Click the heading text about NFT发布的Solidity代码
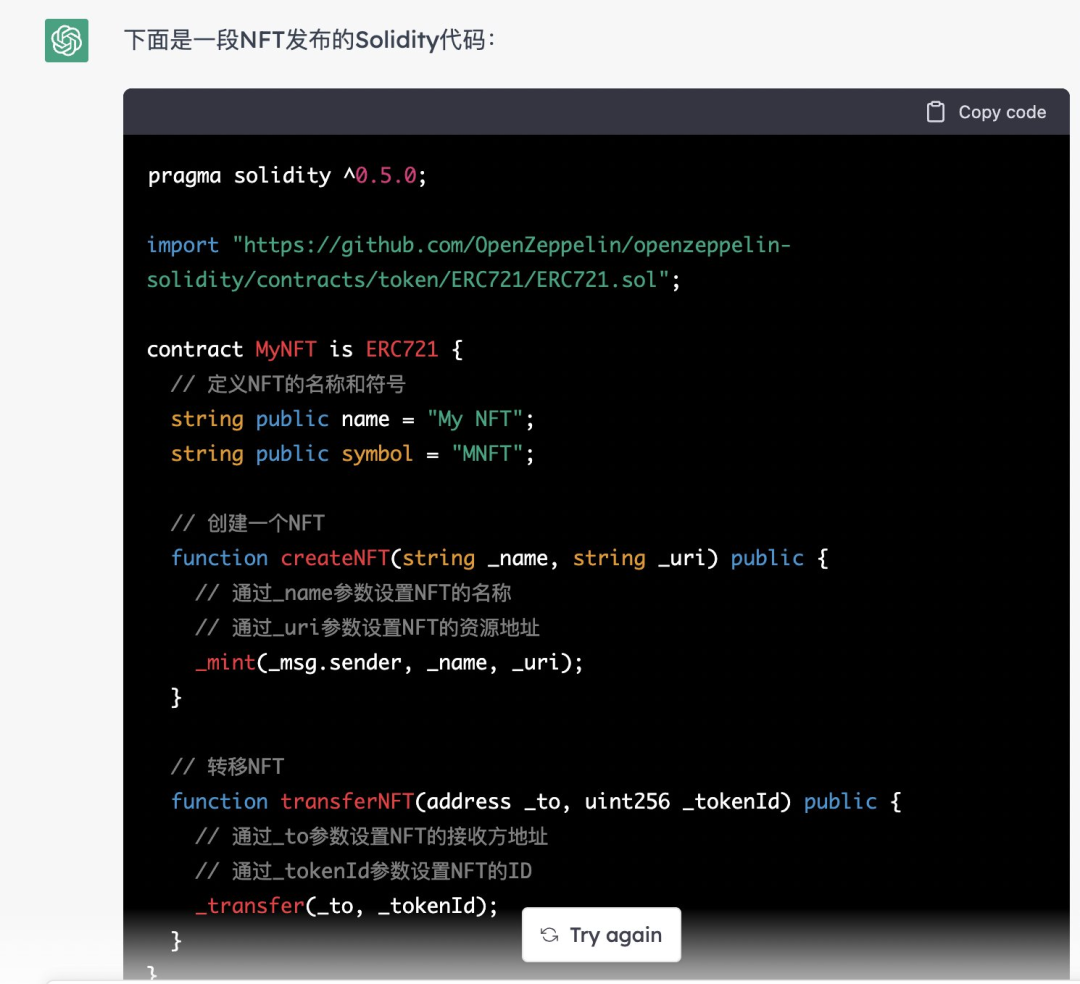1080x984 pixels. coord(309,40)
